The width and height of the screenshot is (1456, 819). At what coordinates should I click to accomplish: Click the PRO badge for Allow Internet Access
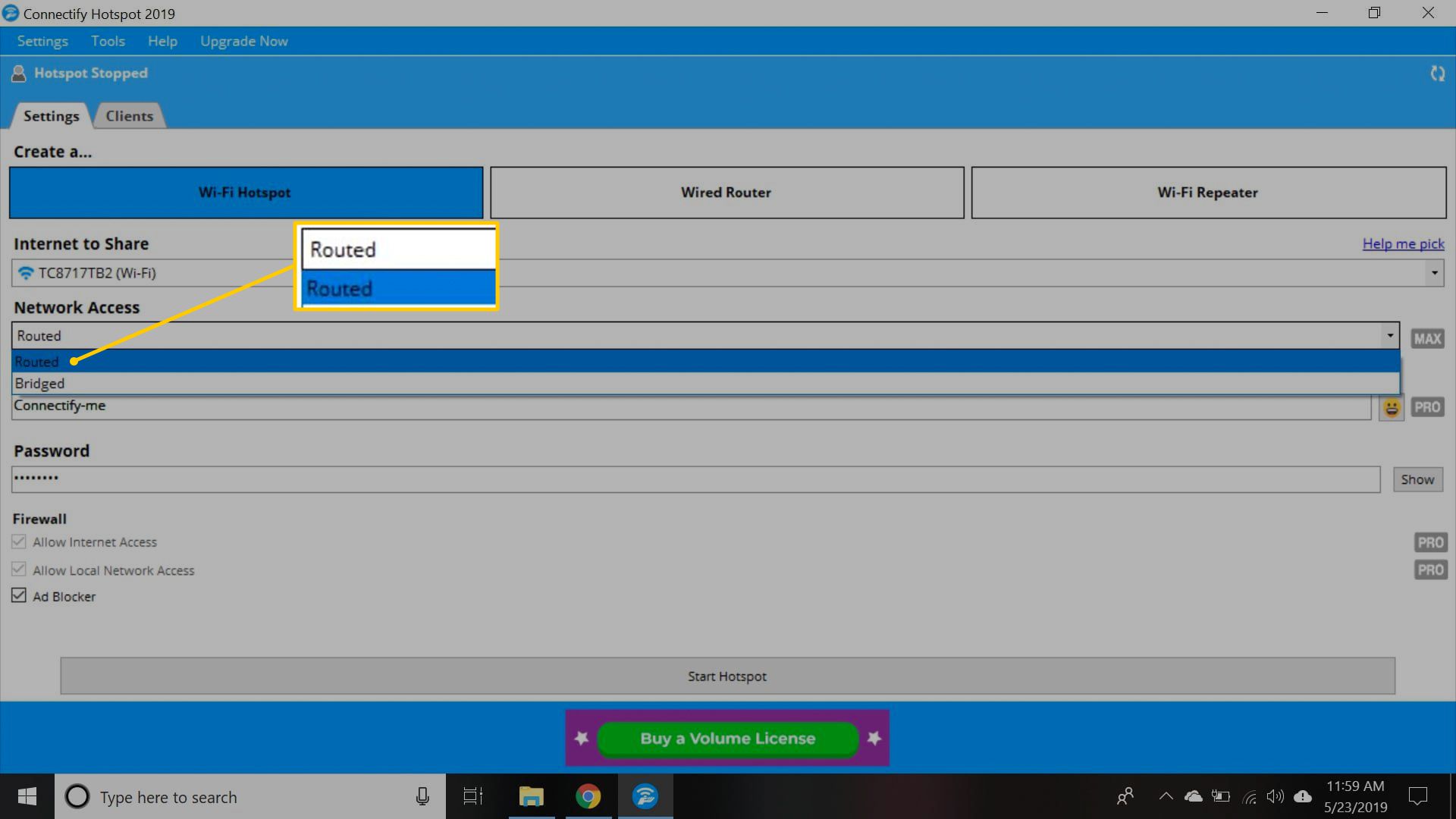[1430, 542]
